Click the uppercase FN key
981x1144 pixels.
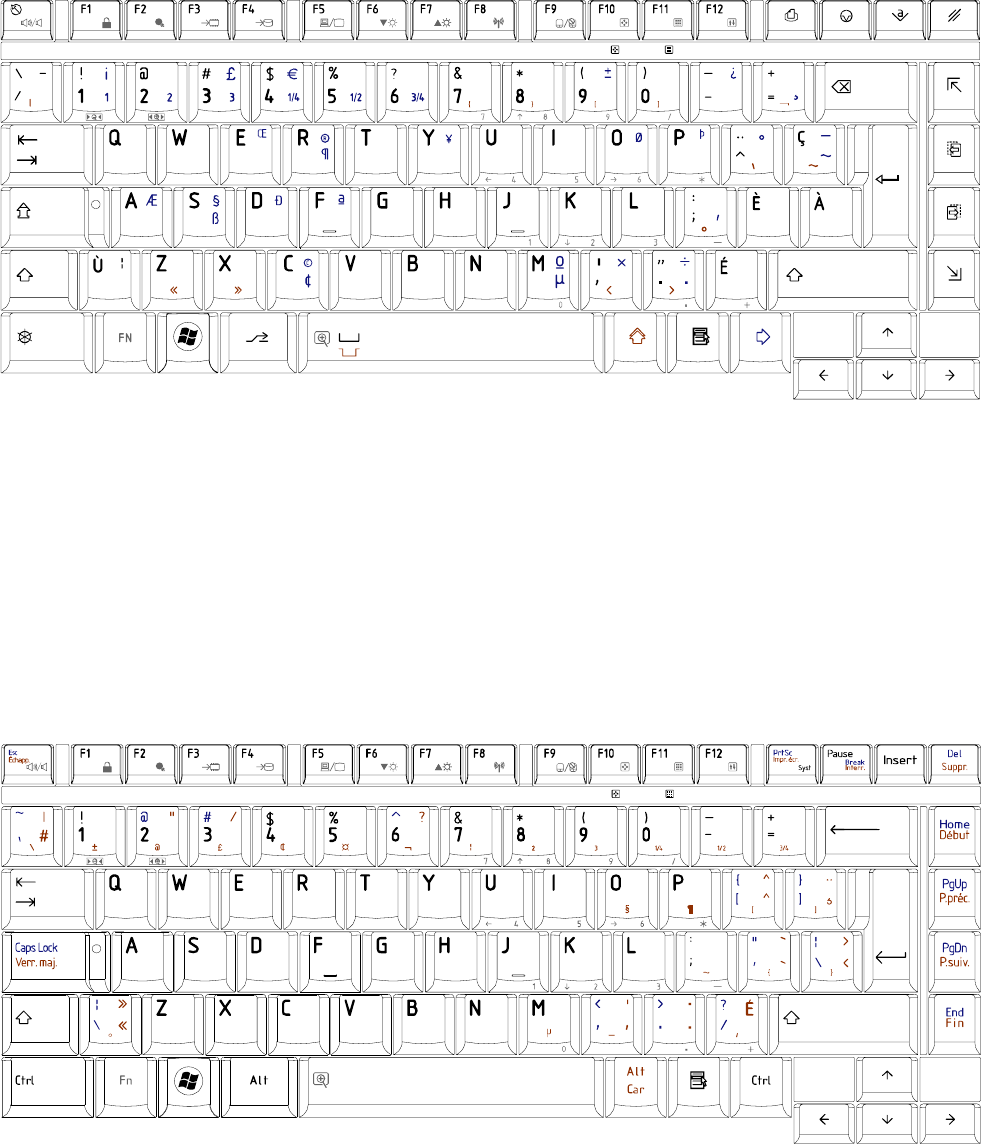pyautogui.click(x=125, y=343)
